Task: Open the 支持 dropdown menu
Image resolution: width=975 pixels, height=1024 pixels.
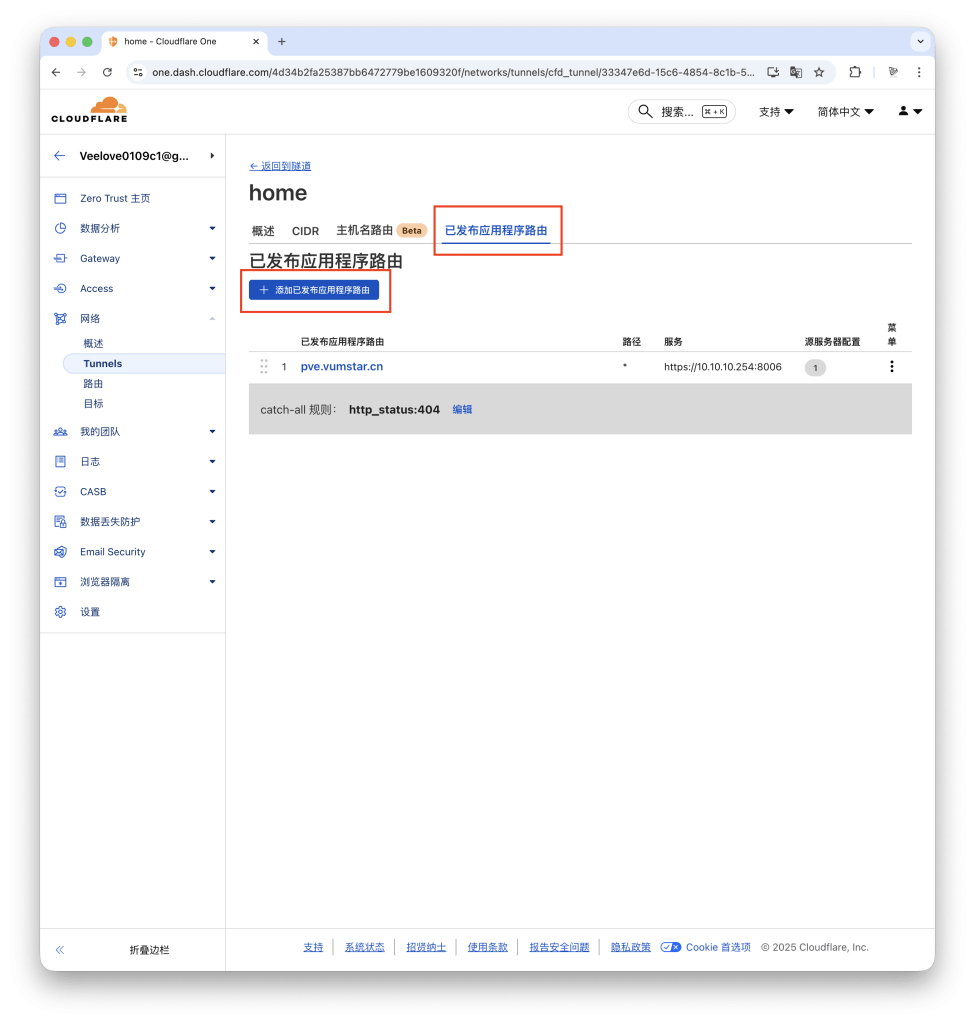Action: (776, 112)
